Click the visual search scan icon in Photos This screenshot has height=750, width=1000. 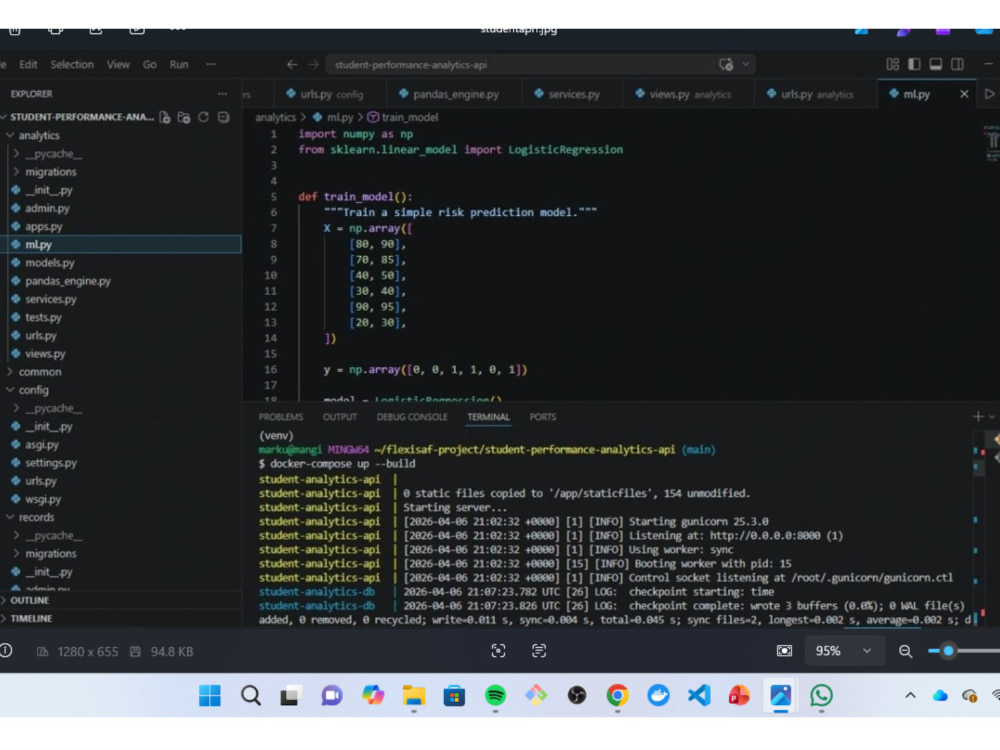[498, 651]
